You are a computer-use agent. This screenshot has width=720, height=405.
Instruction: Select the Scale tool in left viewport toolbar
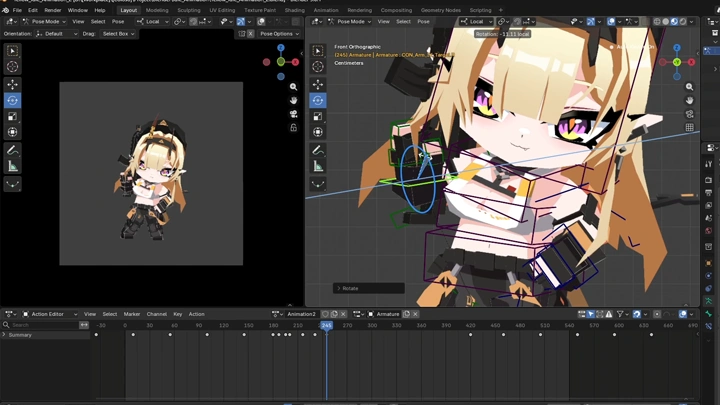[x=12, y=117]
